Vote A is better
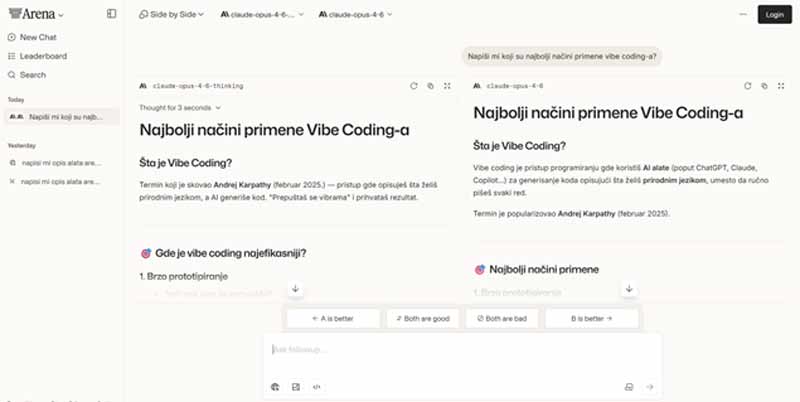The image size is (800, 402). [x=333, y=318]
